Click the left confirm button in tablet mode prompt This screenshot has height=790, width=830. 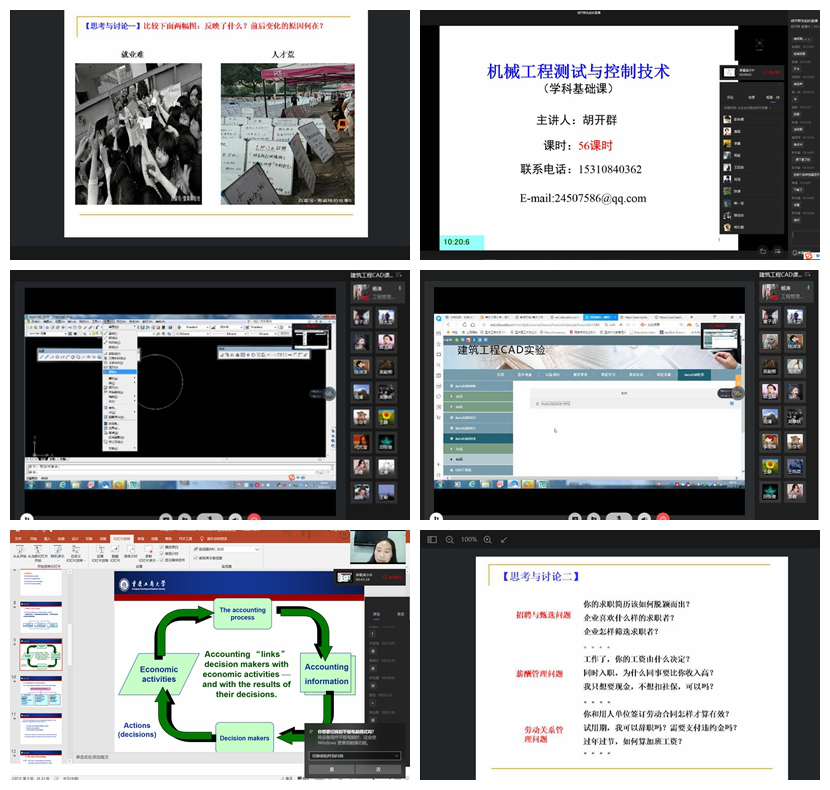(x=331, y=769)
